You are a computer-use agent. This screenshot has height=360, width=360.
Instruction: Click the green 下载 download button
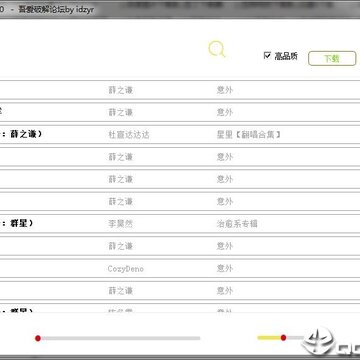coord(332,59)
